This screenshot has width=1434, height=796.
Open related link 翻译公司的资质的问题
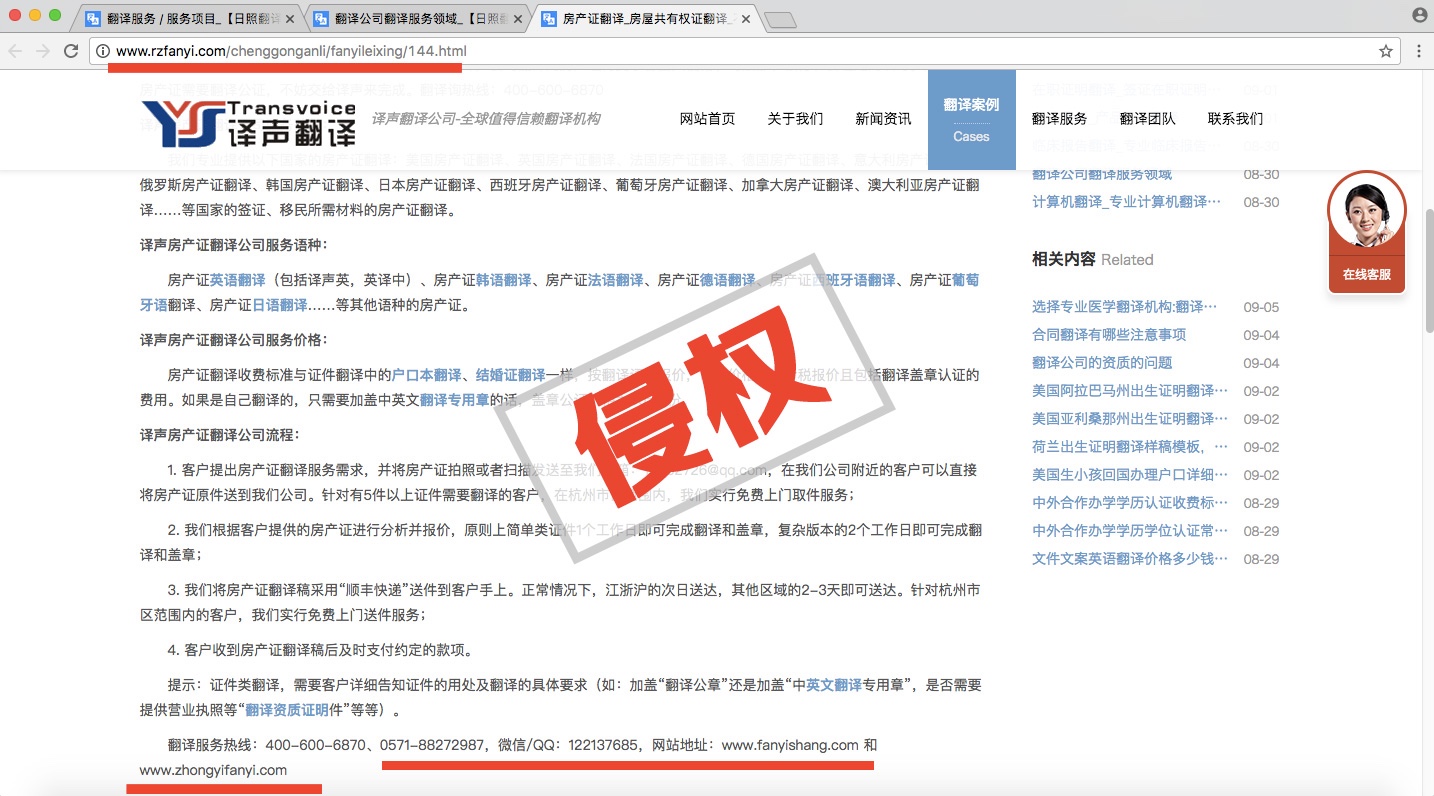click(1102, 363)
